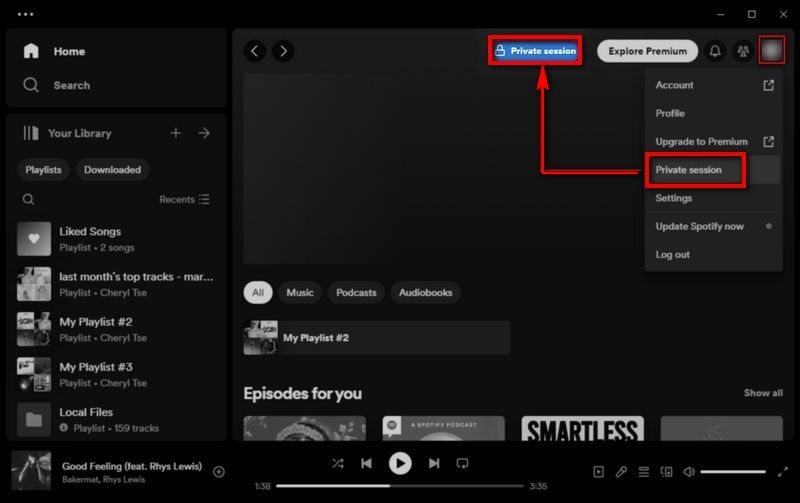
Task: Search within Your Library magnifier
Action: coord(29,199)
